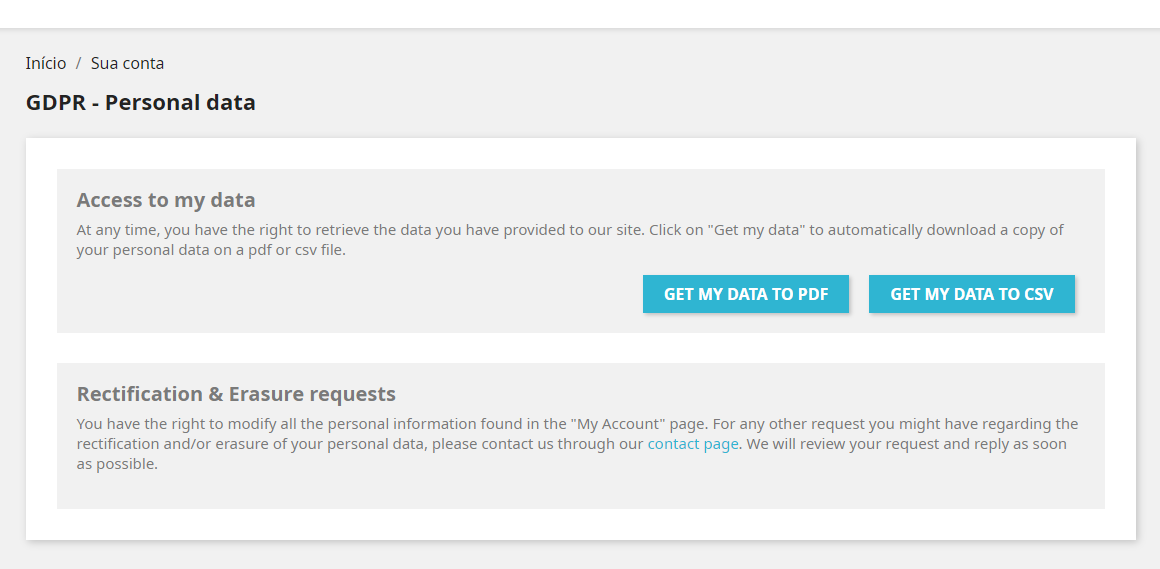The image size is (1160, 569).
Task: Click the GDPR - Personal data page title
Action: pos(141,103)
